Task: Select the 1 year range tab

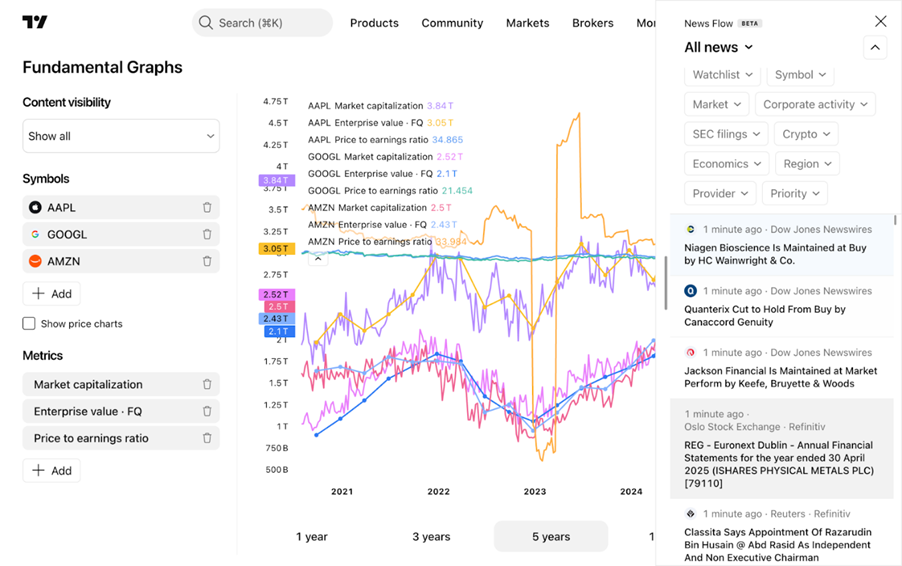Action: (x=312, y=537)
